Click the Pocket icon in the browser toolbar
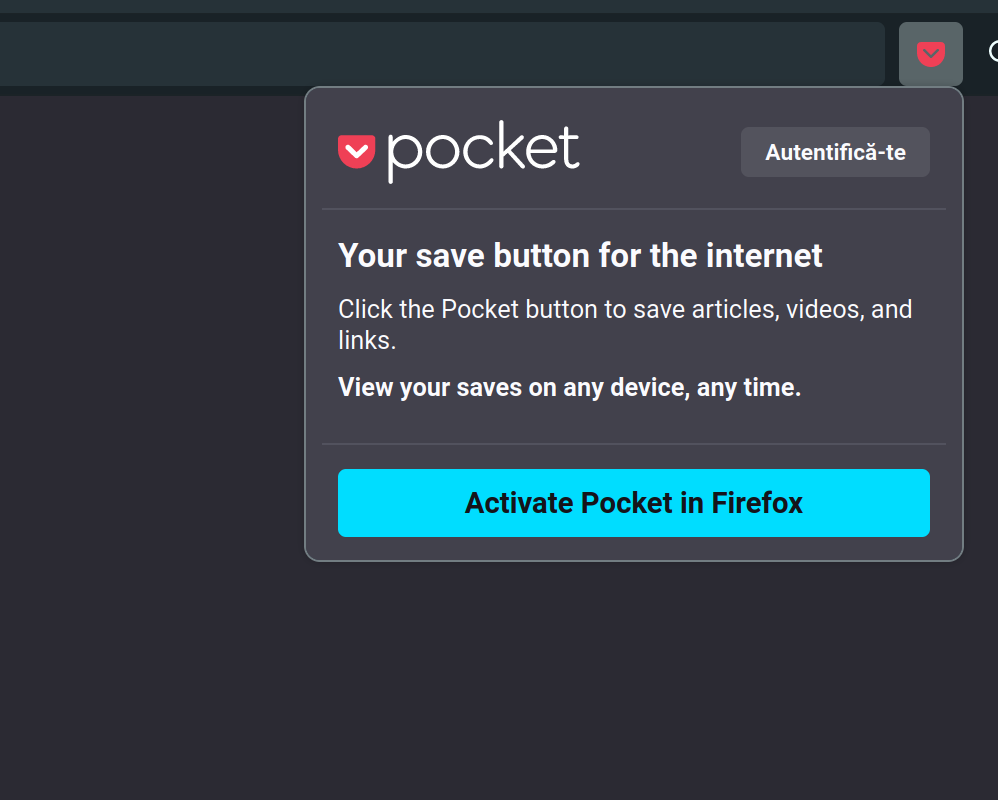This screenshot has width=998, height=800. [x=930, y=54]
